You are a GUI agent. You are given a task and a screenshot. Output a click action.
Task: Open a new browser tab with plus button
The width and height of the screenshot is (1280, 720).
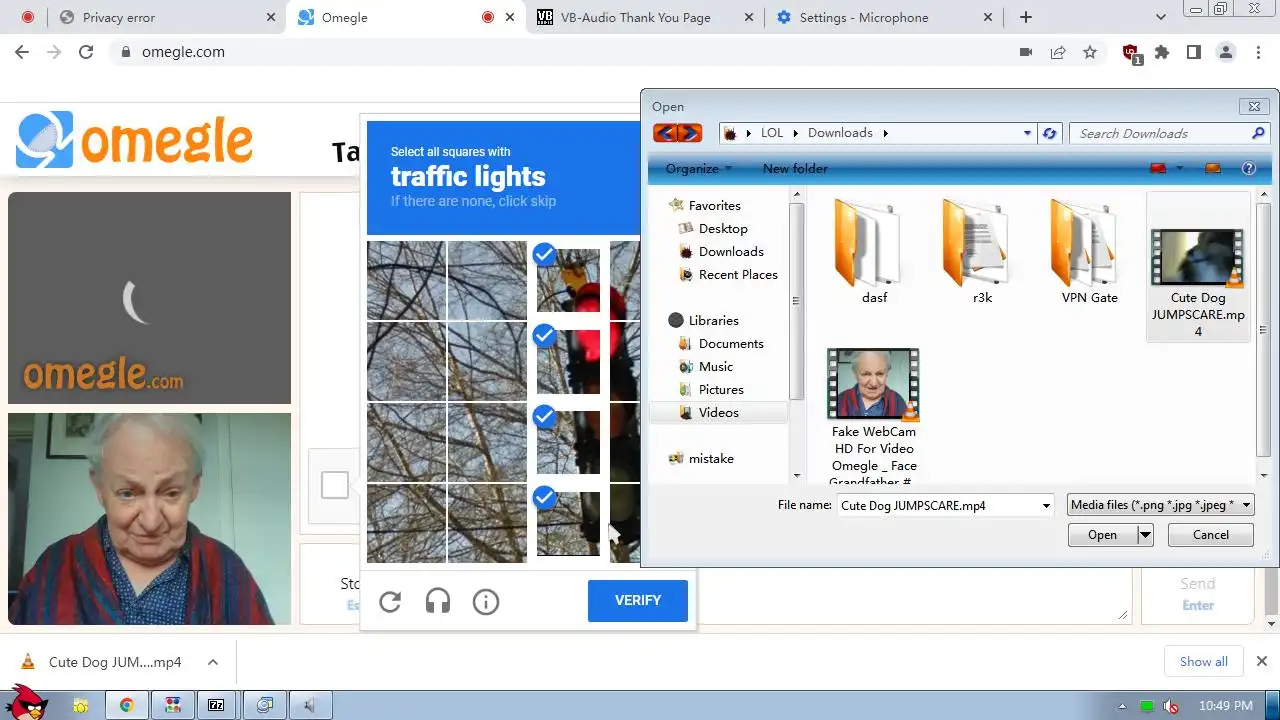1026,17
